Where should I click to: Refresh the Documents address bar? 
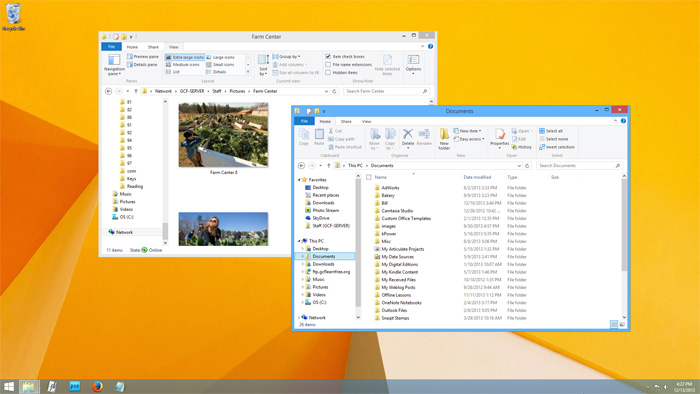[x=527, y=166]
